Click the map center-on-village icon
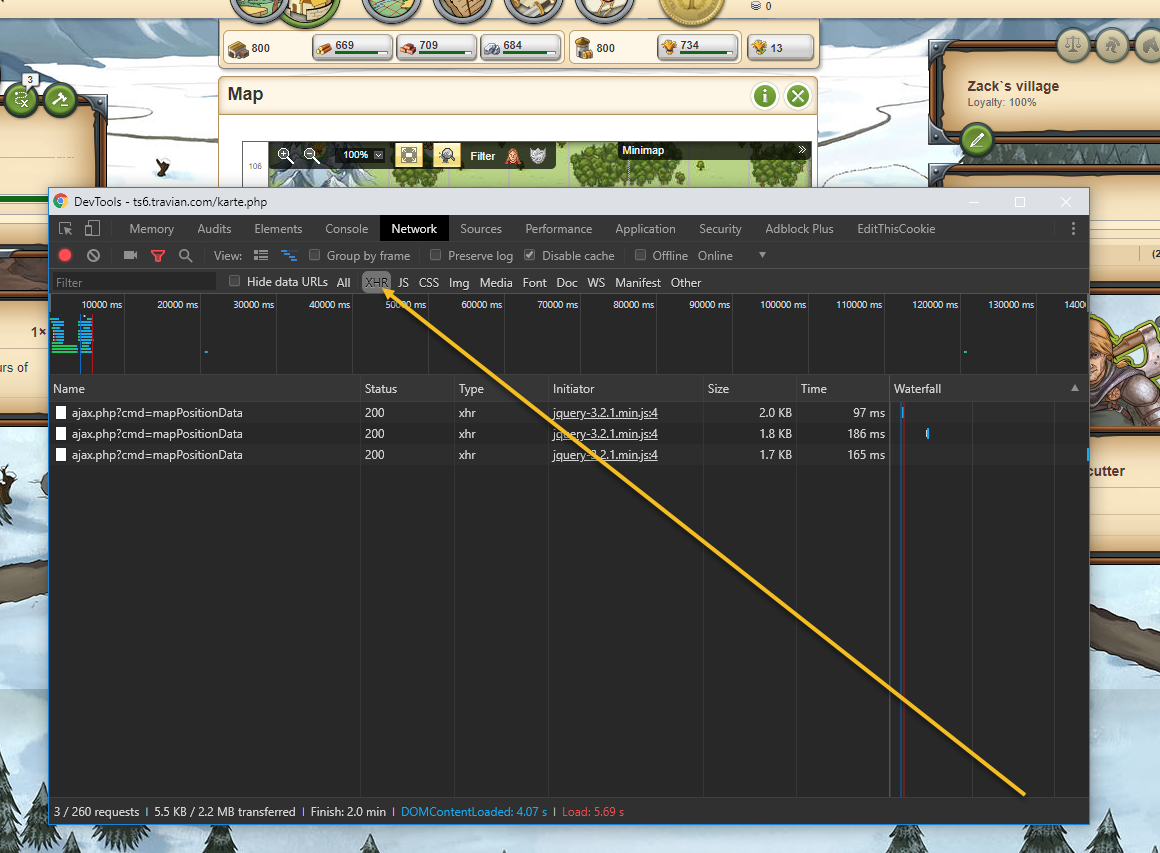This screenshot has height=853, width=1160. click(x=447, y=155)
